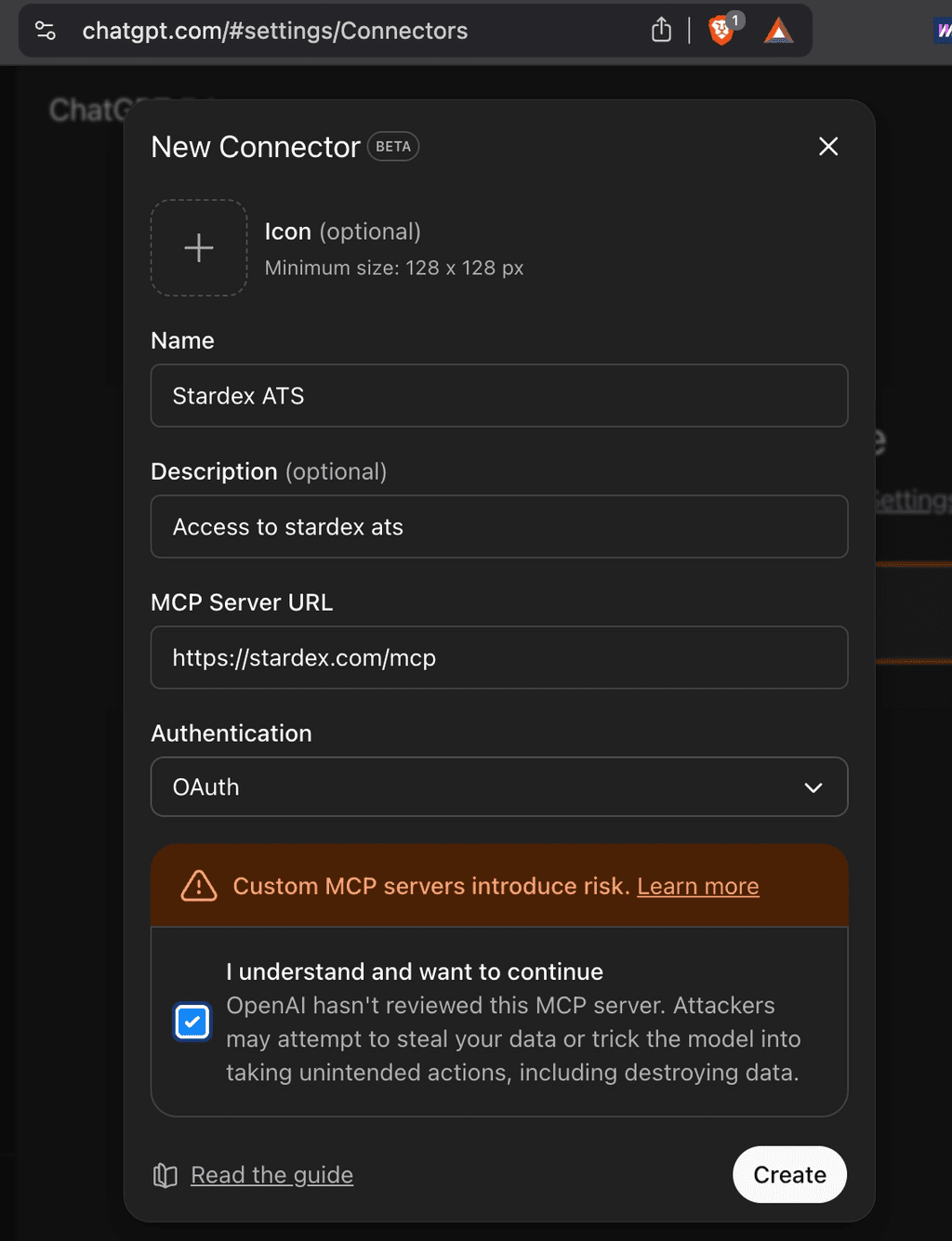Click the share icon in the browser toolbar
Image resolution: width=952 pixels, height=1241 pixels.
tap(661, 30)
